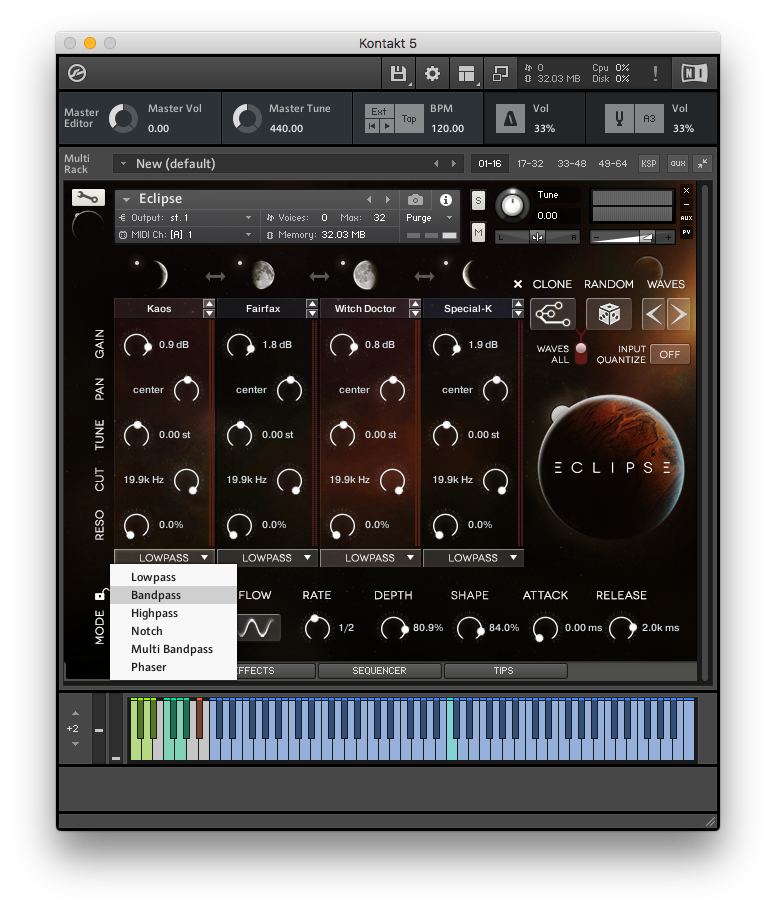Viewport: 776px width, 911px height.
Task: Click the third moon phase icon
Action: [365, 274]
